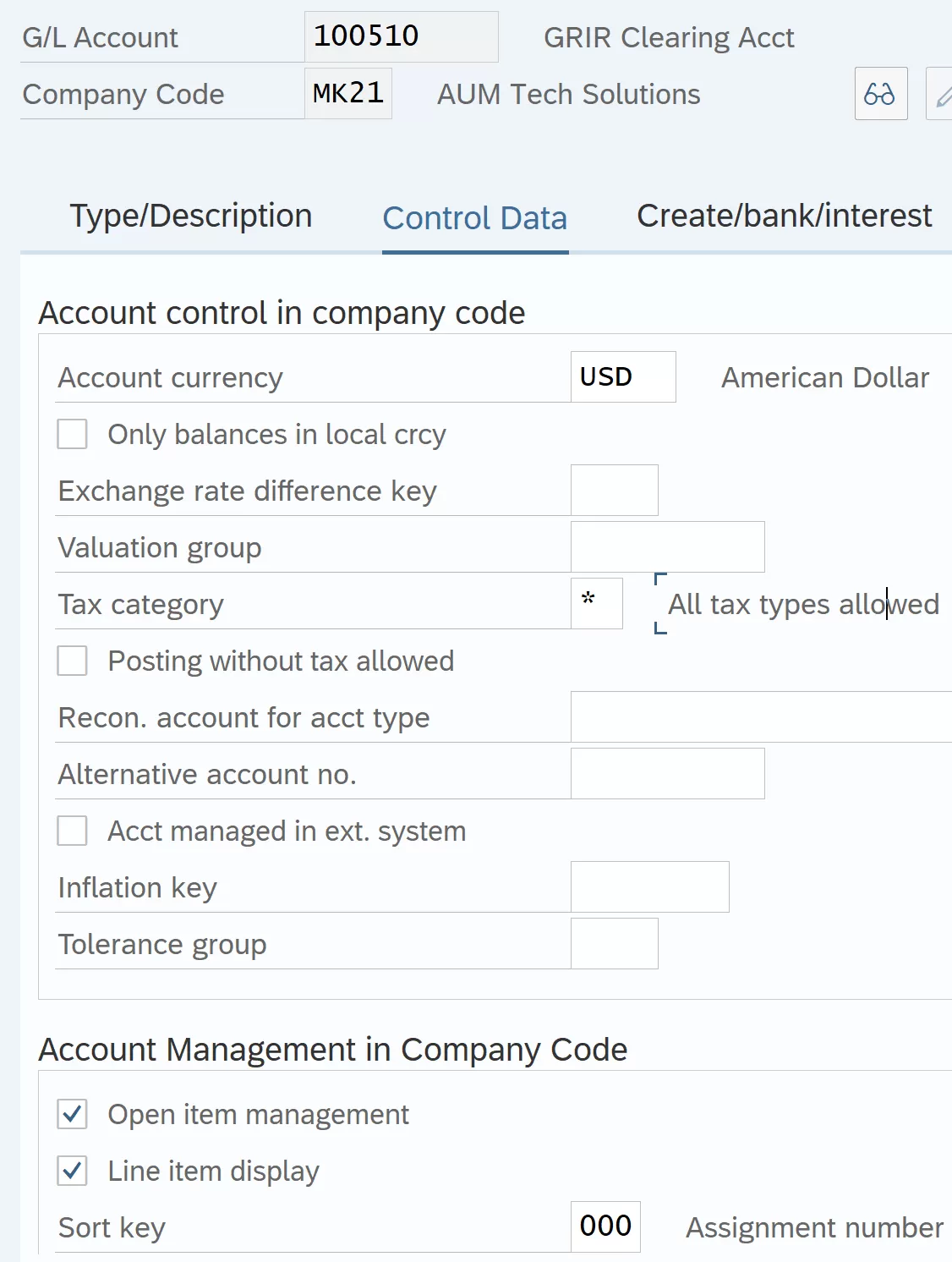The height and width of the screenshot is (1262, 952).
Task: Focus the Tax category input field
Action: point(597,603)
